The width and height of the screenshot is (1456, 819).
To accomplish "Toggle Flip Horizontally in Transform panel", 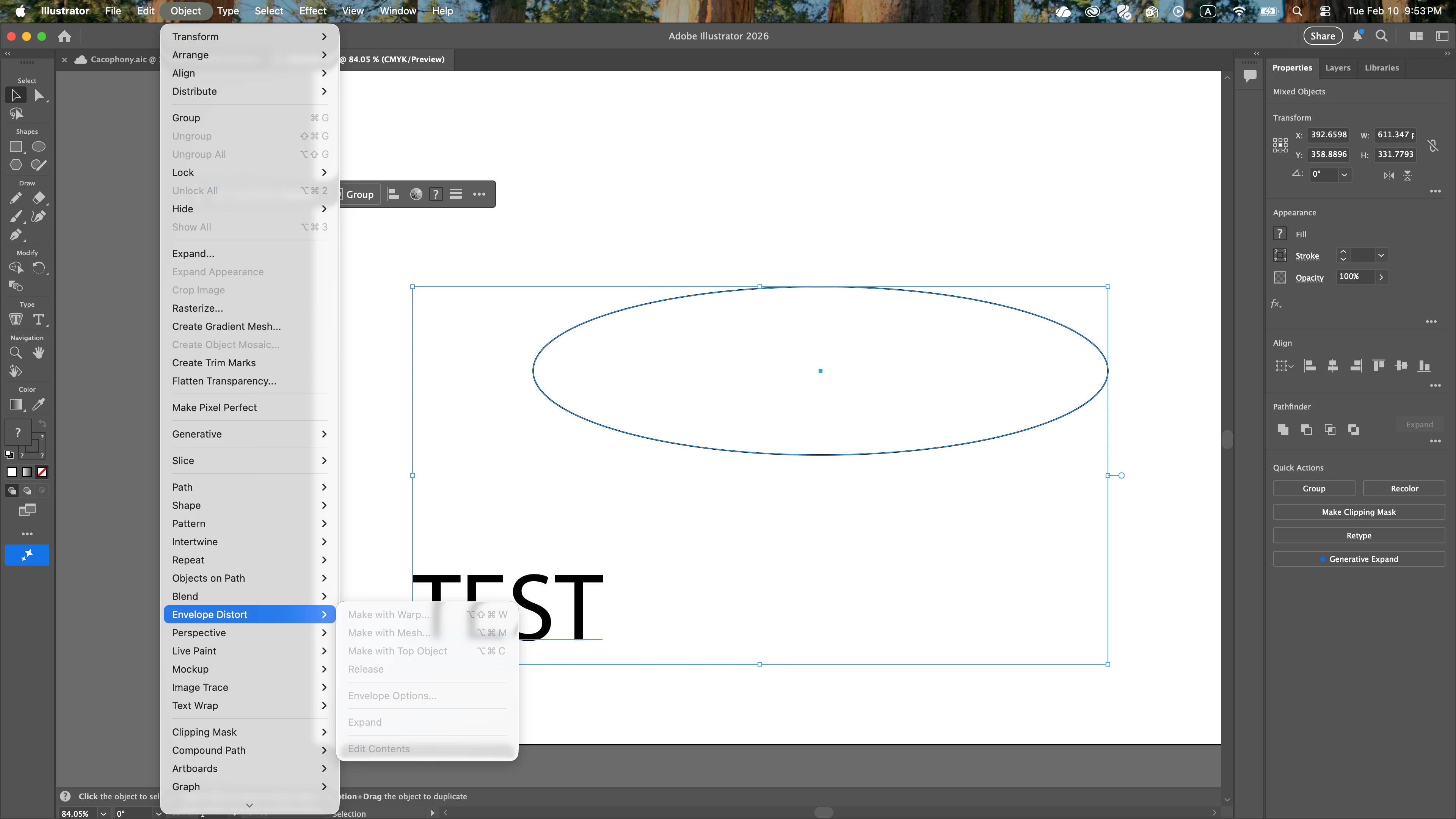I will coord(1389,175).
